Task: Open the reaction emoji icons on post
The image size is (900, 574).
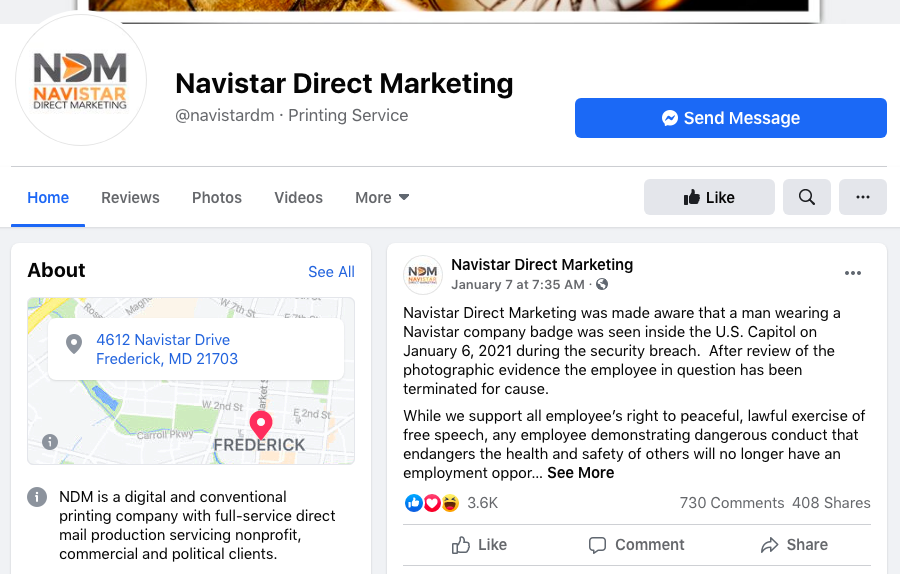Action: point(432,503)
